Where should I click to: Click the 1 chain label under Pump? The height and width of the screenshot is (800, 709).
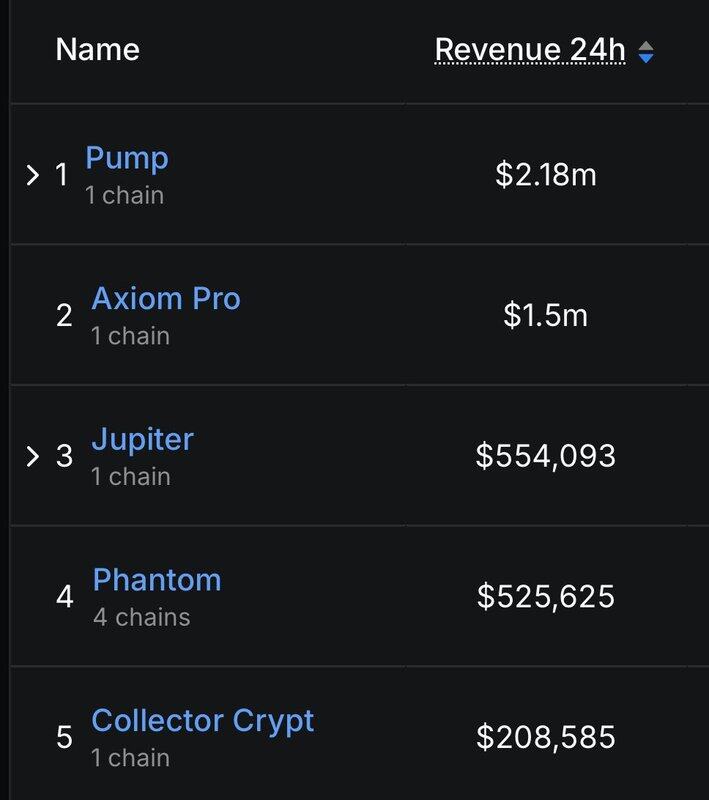125,195
